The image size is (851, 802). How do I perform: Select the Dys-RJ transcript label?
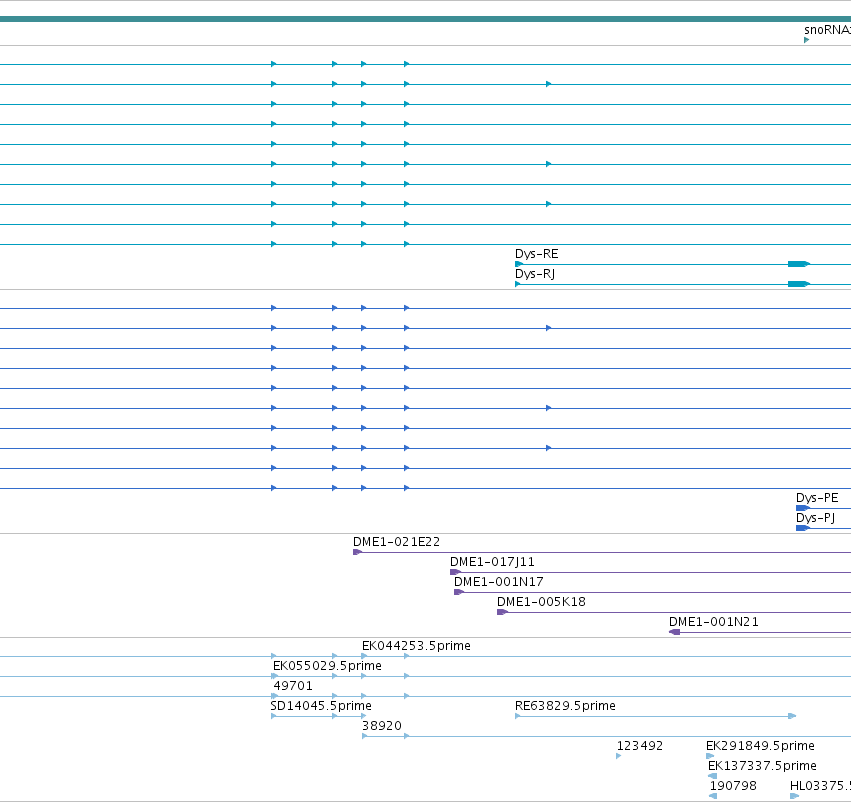tap(535, 274)
